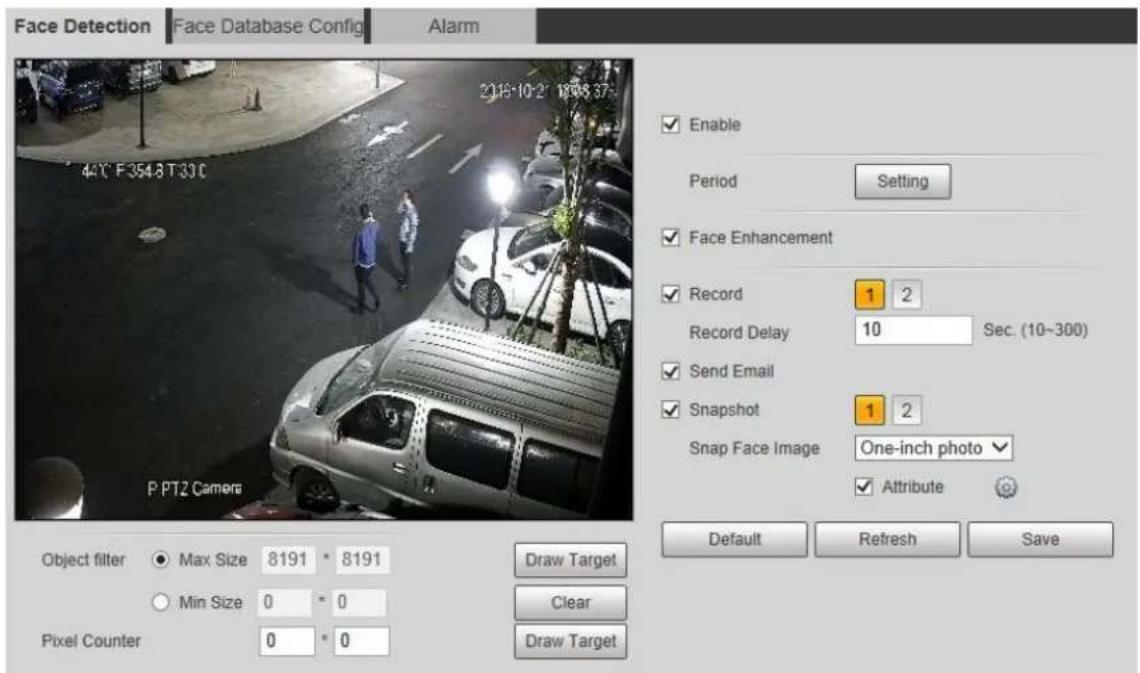This screenshot has height=673, width=1140.
Task: Save the face detection settings
Action: point(1040,539)
